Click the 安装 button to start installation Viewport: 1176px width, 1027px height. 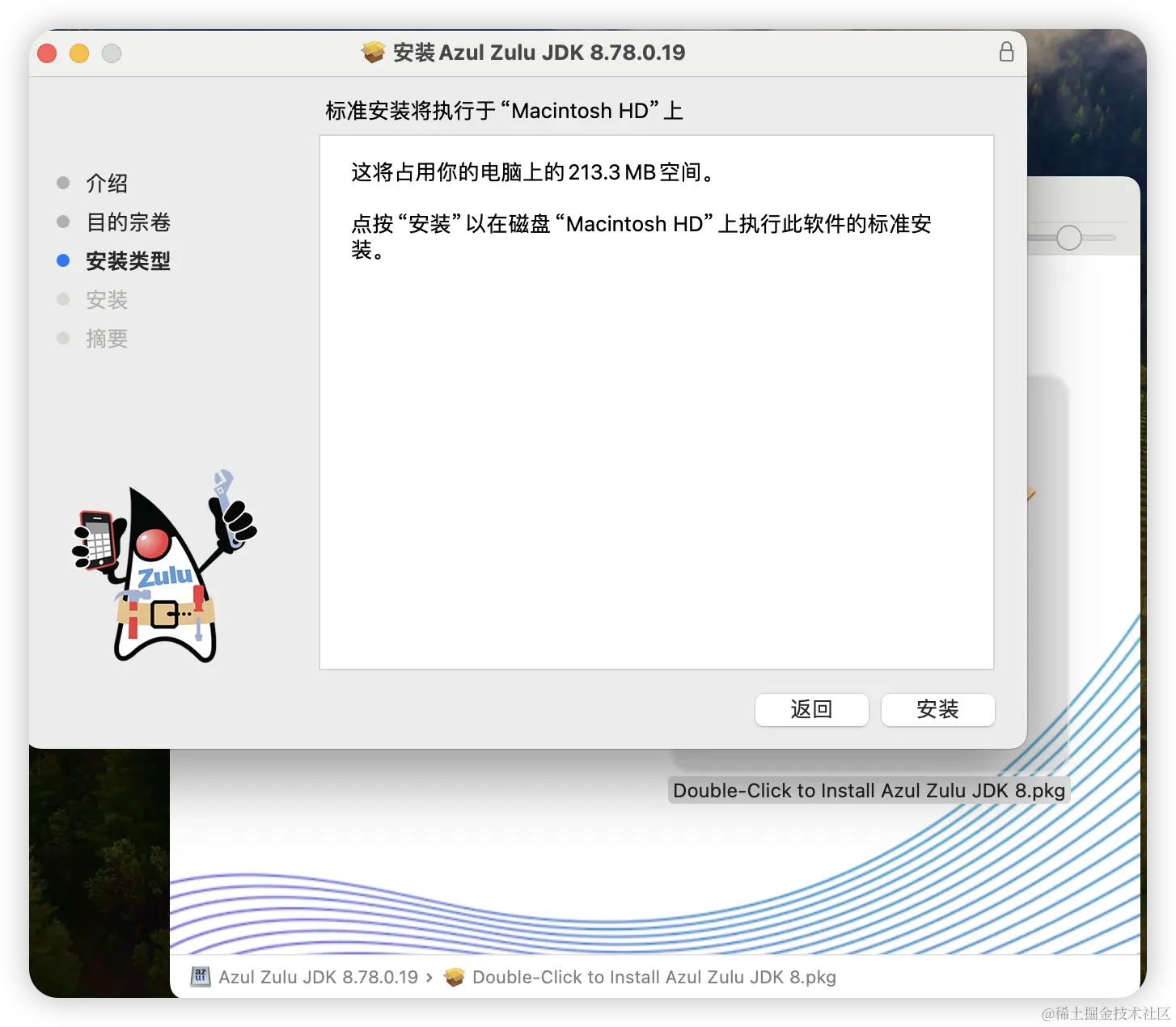(937, 709)
